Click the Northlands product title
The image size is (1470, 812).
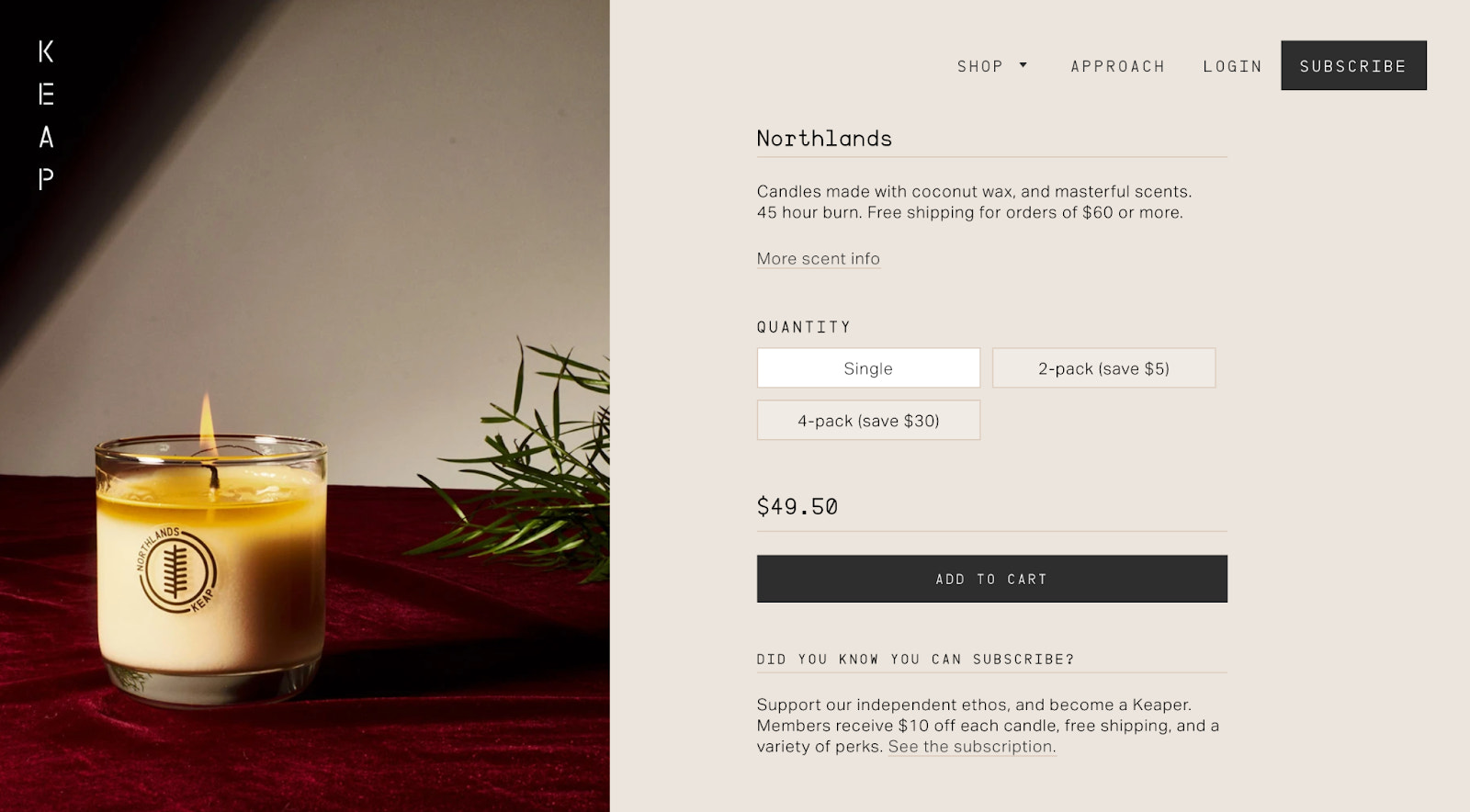pyautogui.click(x=823, y=138)
